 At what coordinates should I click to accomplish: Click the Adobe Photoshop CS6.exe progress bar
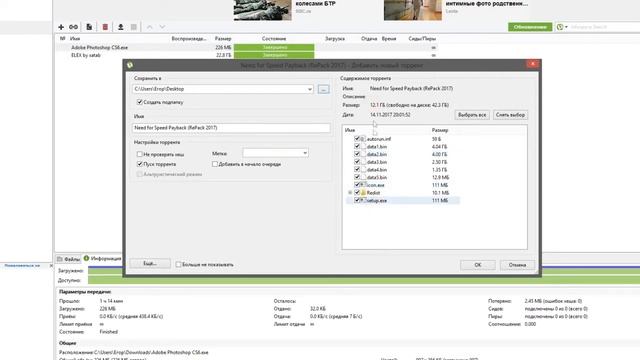point(274,47)
